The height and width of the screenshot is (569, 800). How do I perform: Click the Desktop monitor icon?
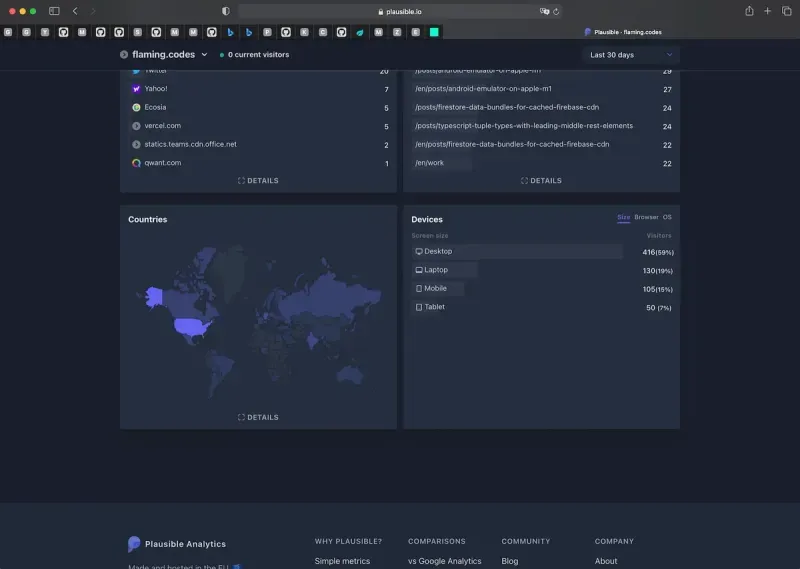click(419, 252)
